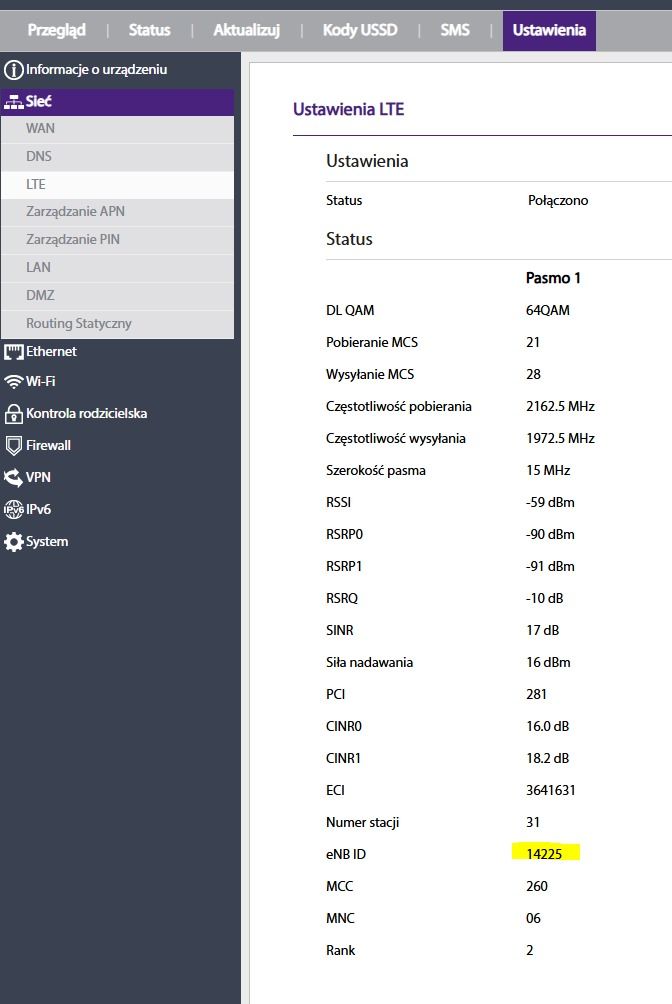Select Zarządzanie PIN menu entry
The width and height of the screenshot is (672, 1004).
[x=118, y=240]
